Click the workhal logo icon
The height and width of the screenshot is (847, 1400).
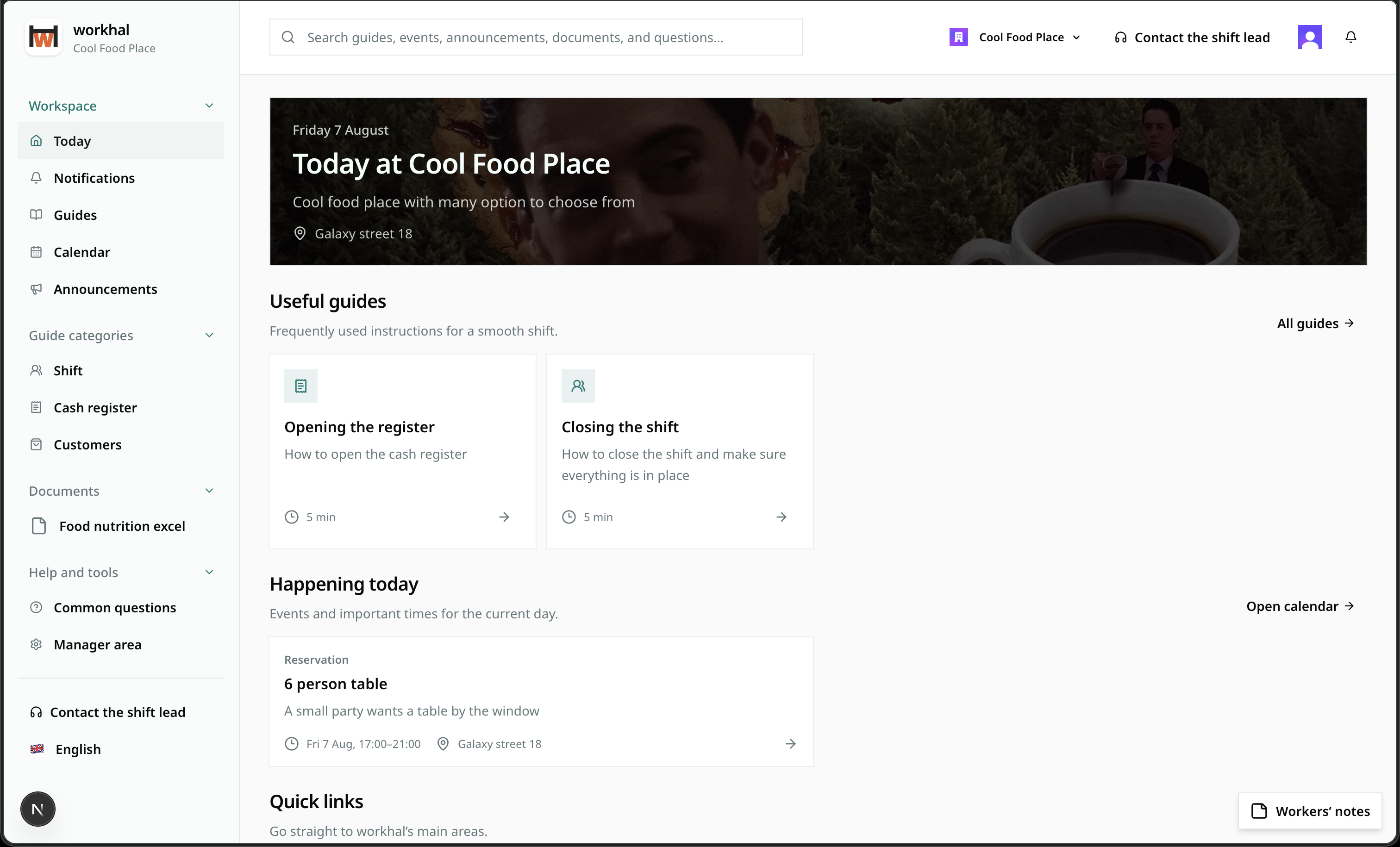click(x=43, y=37)
